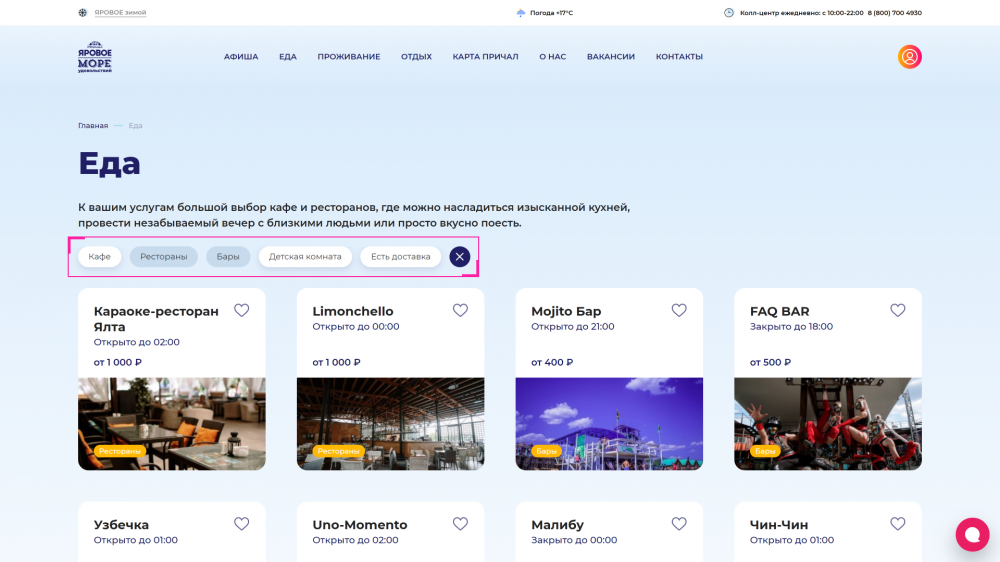Clear filters with the X button
This screenshot has height=562, width=1000.
[459, 257]
